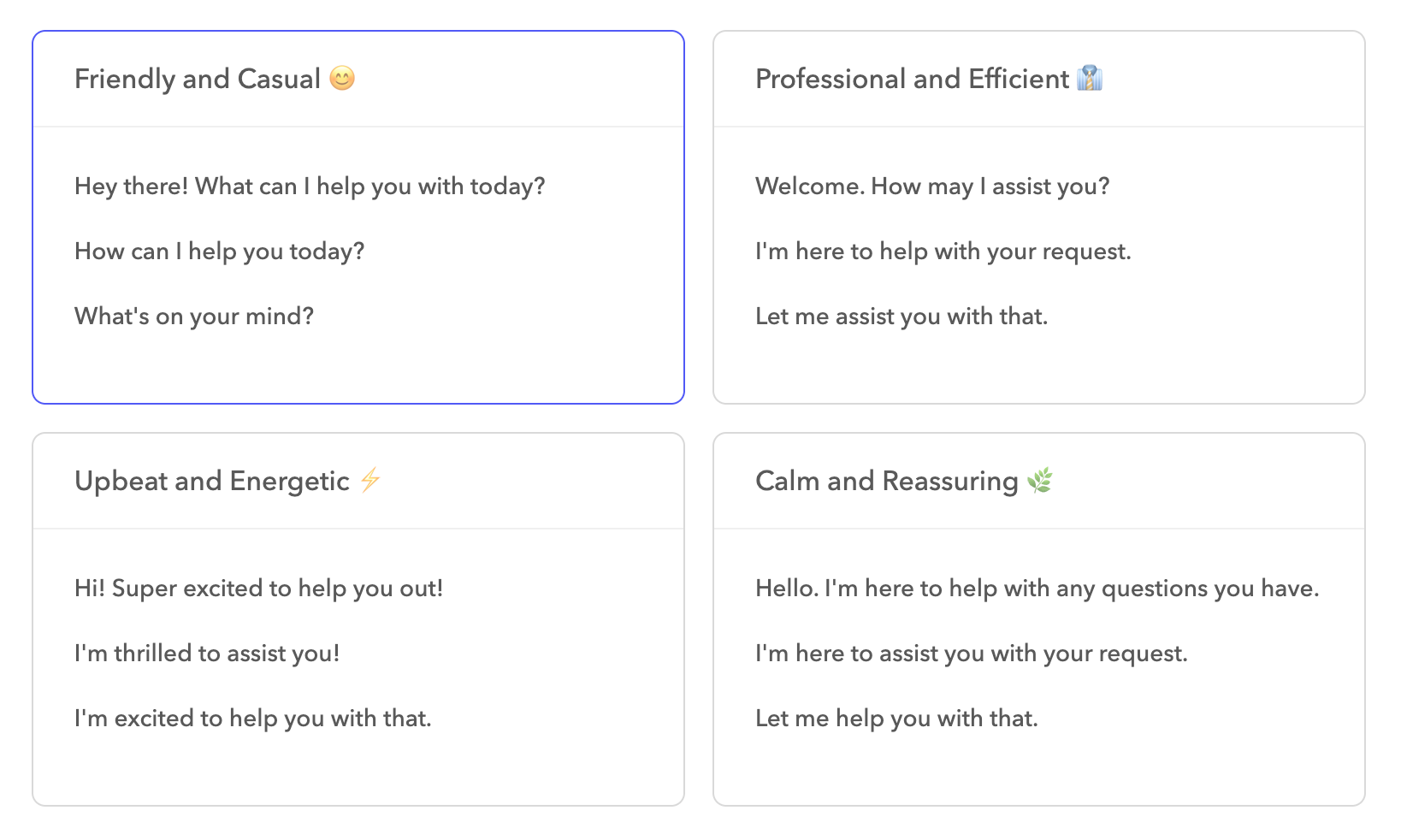The width and height of the screenshot is (1401, 840).
Task: Select the Calm and Reassuring title
Action: pyautogui.click(x=886, y=481)
